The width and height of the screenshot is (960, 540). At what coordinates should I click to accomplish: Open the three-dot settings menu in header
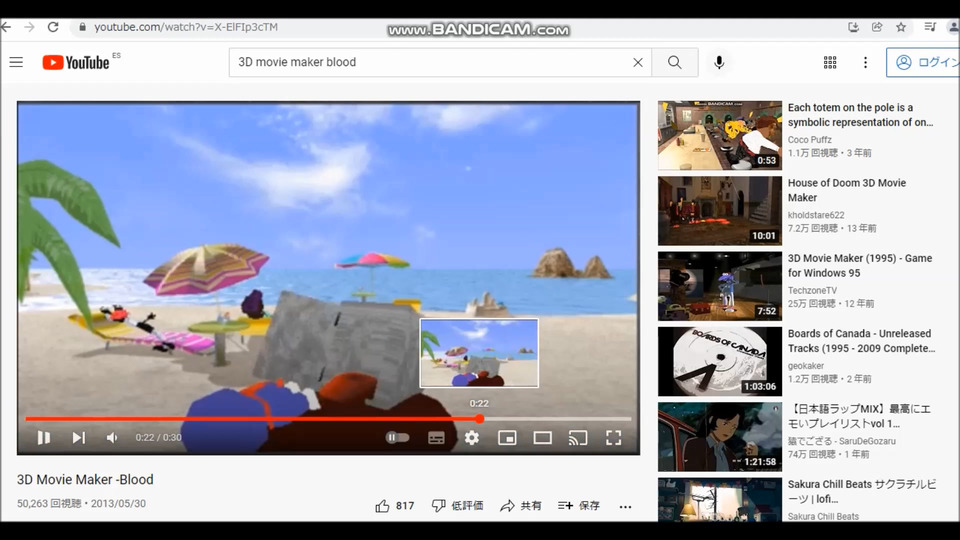pos(865,62)
